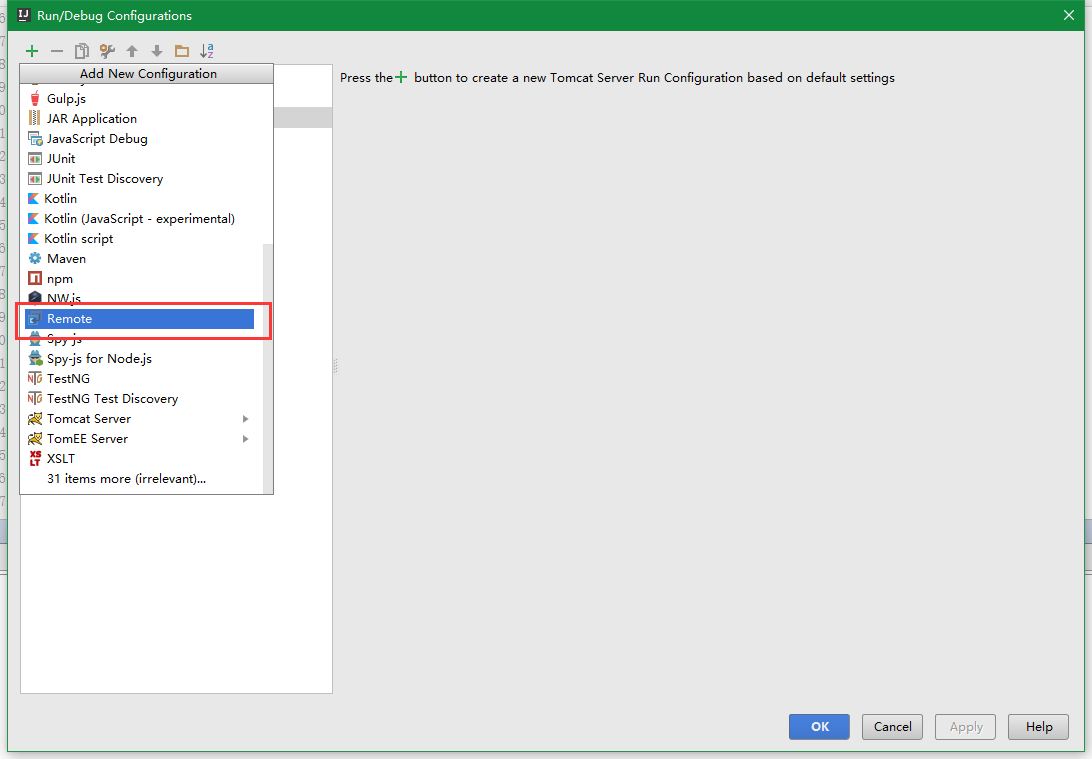The height and width of the screenshot is (759, 1092).
Task: Click the vertical splitter grip handle
Action: click(336, 366)
